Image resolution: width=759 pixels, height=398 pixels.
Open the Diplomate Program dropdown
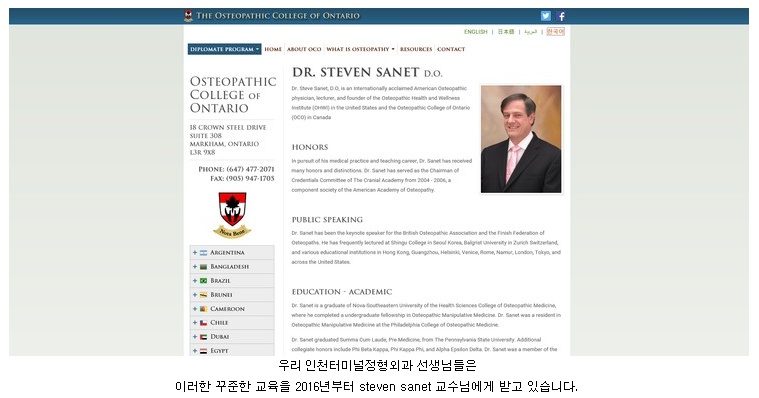[x=225, y=49]
